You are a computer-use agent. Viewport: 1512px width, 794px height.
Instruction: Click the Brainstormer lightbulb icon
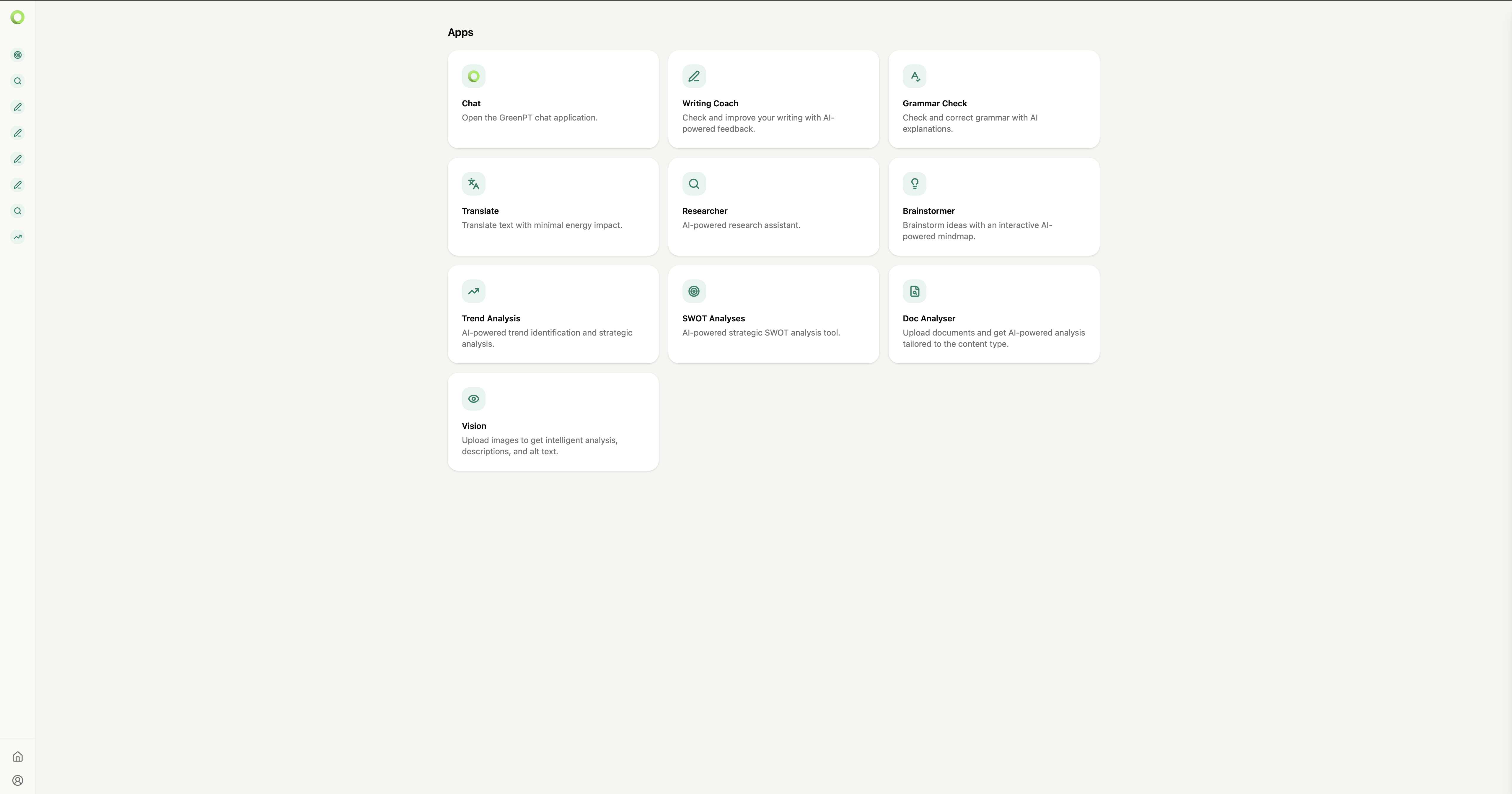[x=914, y=184]
